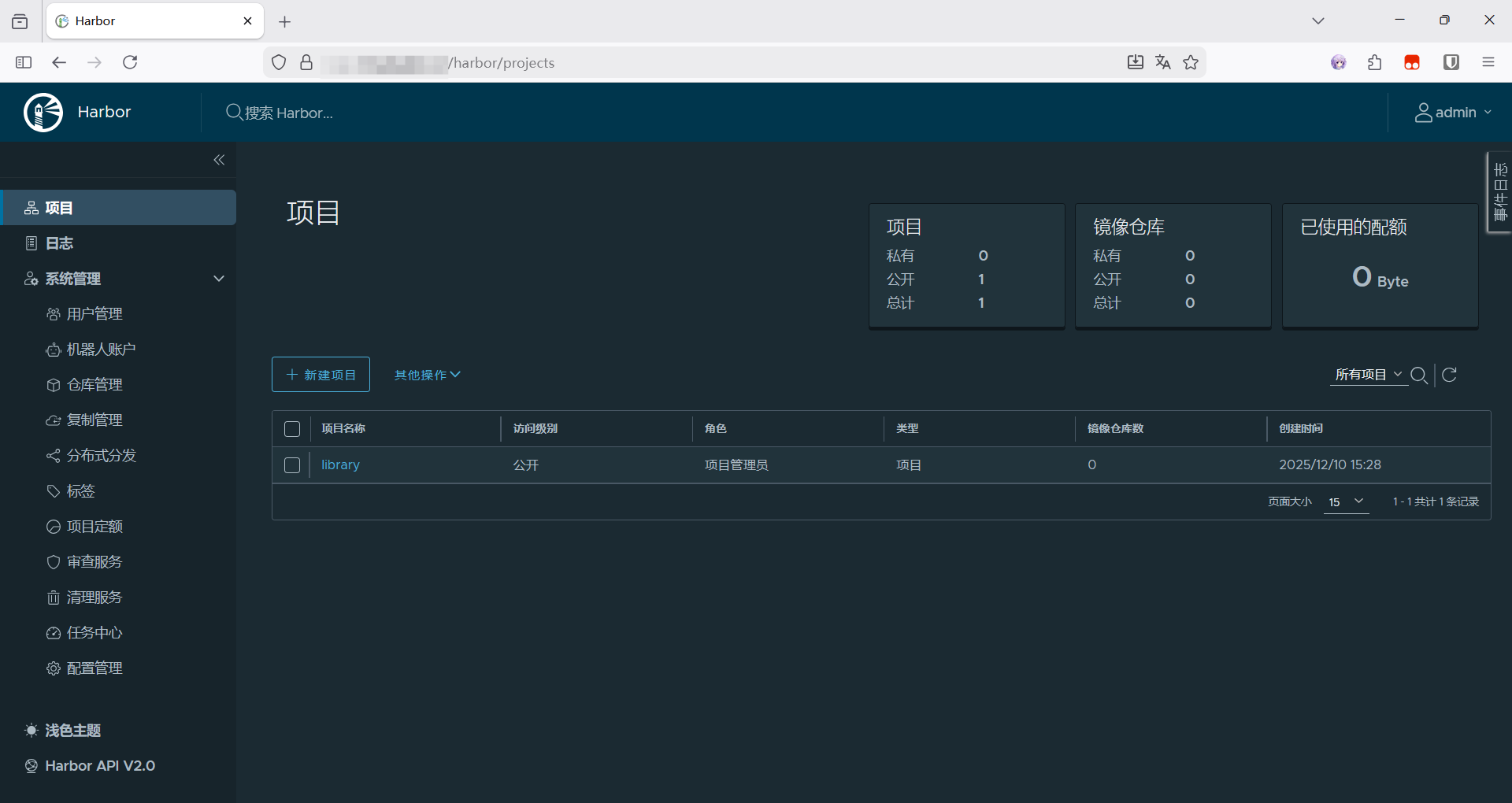Open 机器人账户 in the sidebar
Image resolution: width=1512 pixels, height=803 pixels.
(101, 350)
